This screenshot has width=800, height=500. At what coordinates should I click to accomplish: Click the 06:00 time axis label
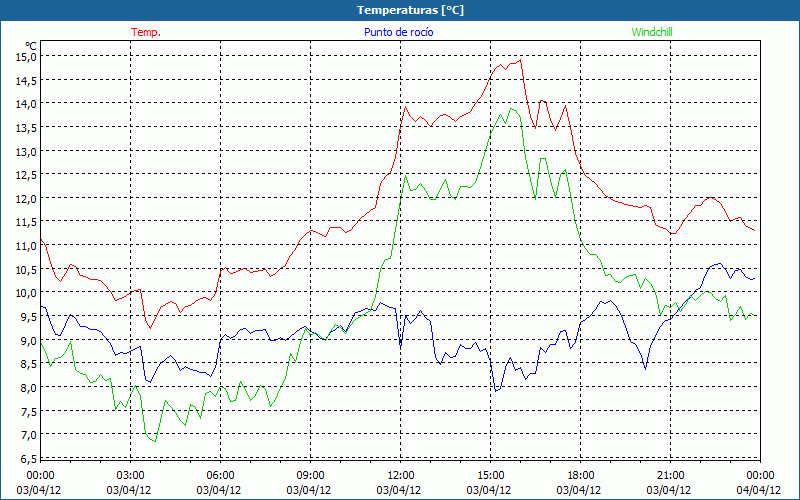pyautogui.click(x=220, y=476)
